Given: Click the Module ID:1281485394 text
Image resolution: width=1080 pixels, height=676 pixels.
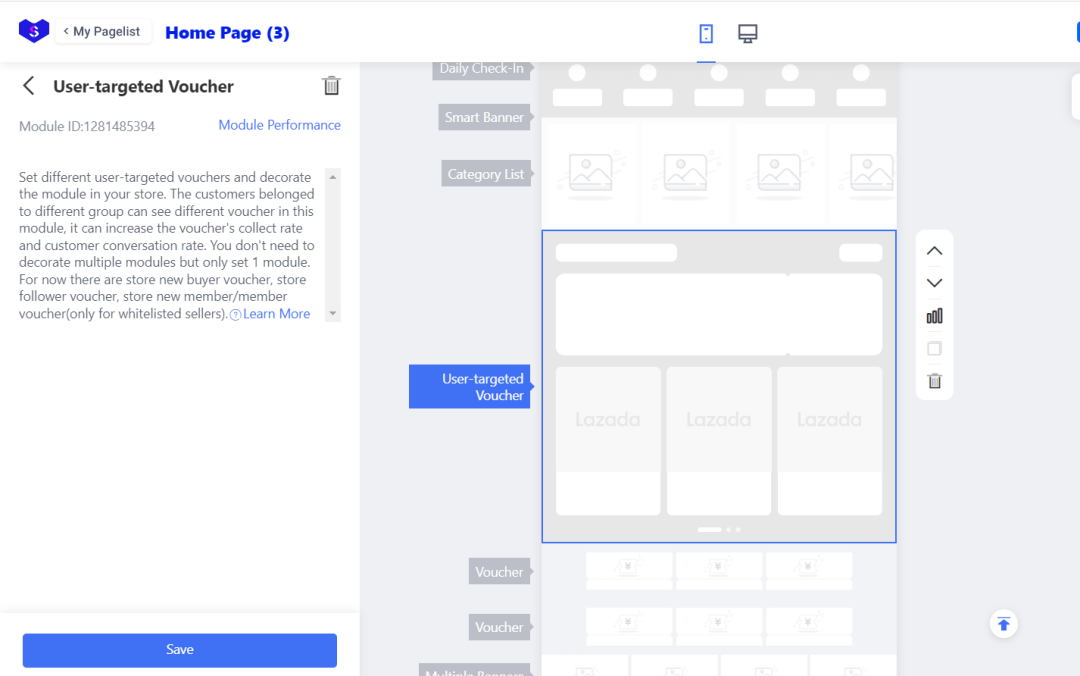Looking at the screenshot, I should [87, 126].
